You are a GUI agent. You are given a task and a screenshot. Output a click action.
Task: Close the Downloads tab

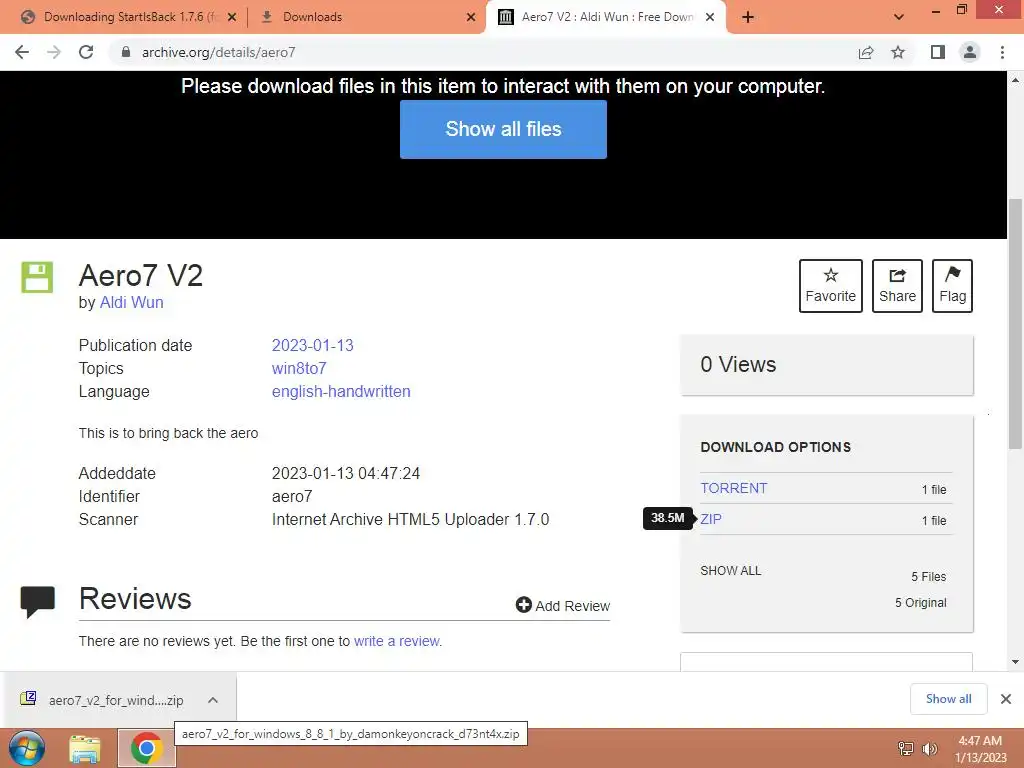tap(471, 17)
